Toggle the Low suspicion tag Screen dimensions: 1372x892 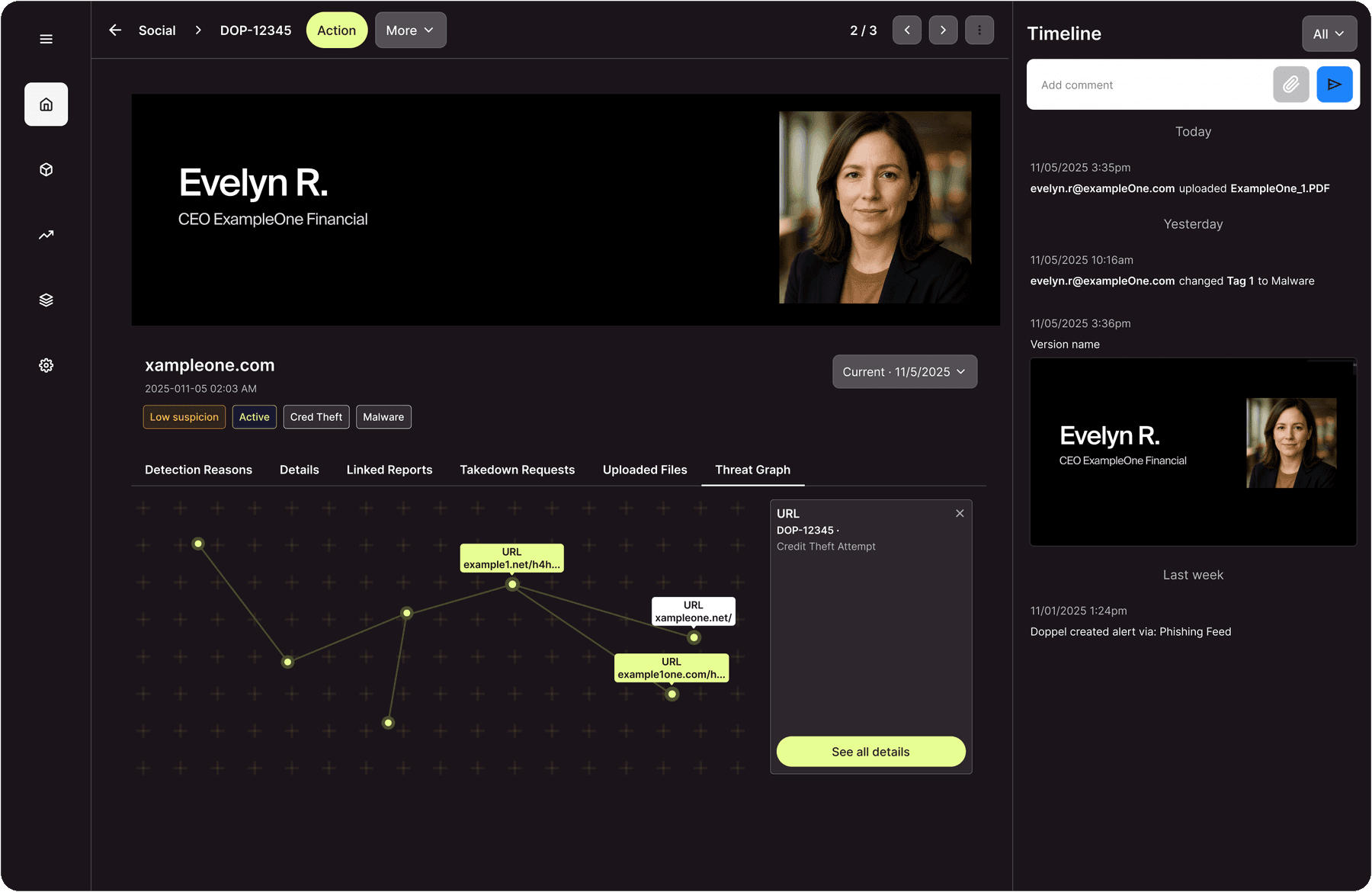pos(184,417)
